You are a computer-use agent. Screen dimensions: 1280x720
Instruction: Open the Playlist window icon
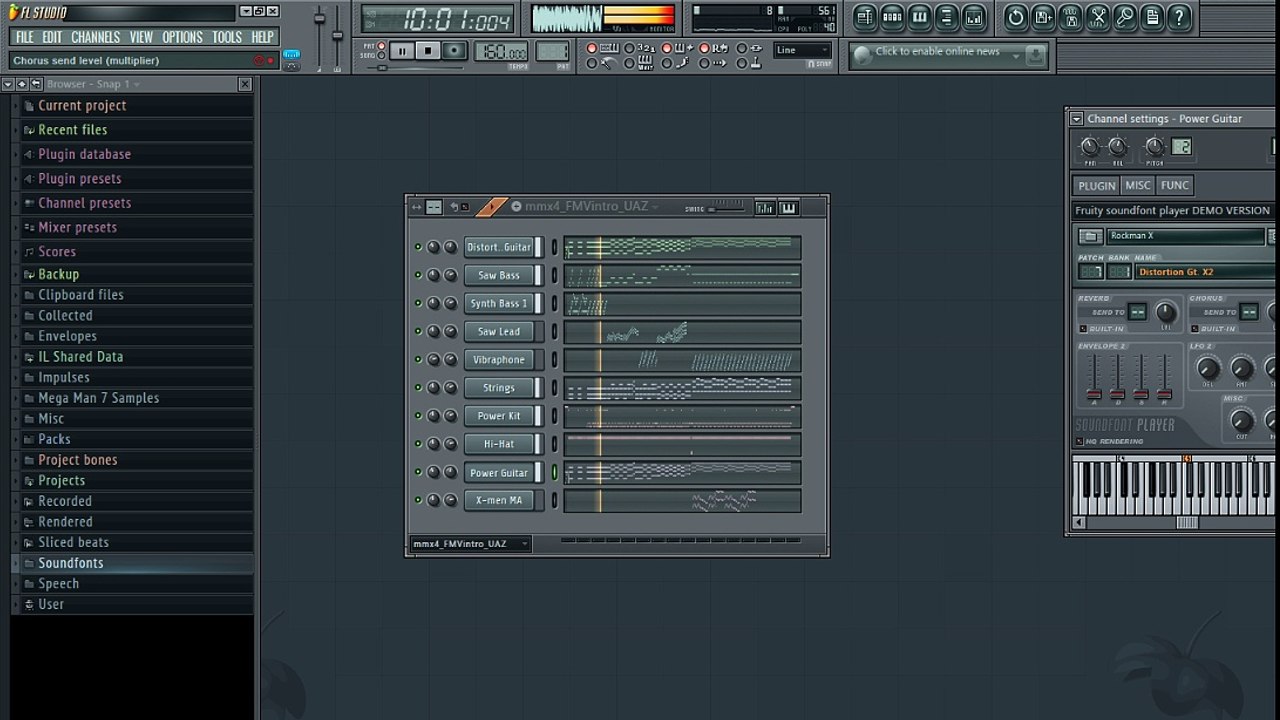point(865,17)
